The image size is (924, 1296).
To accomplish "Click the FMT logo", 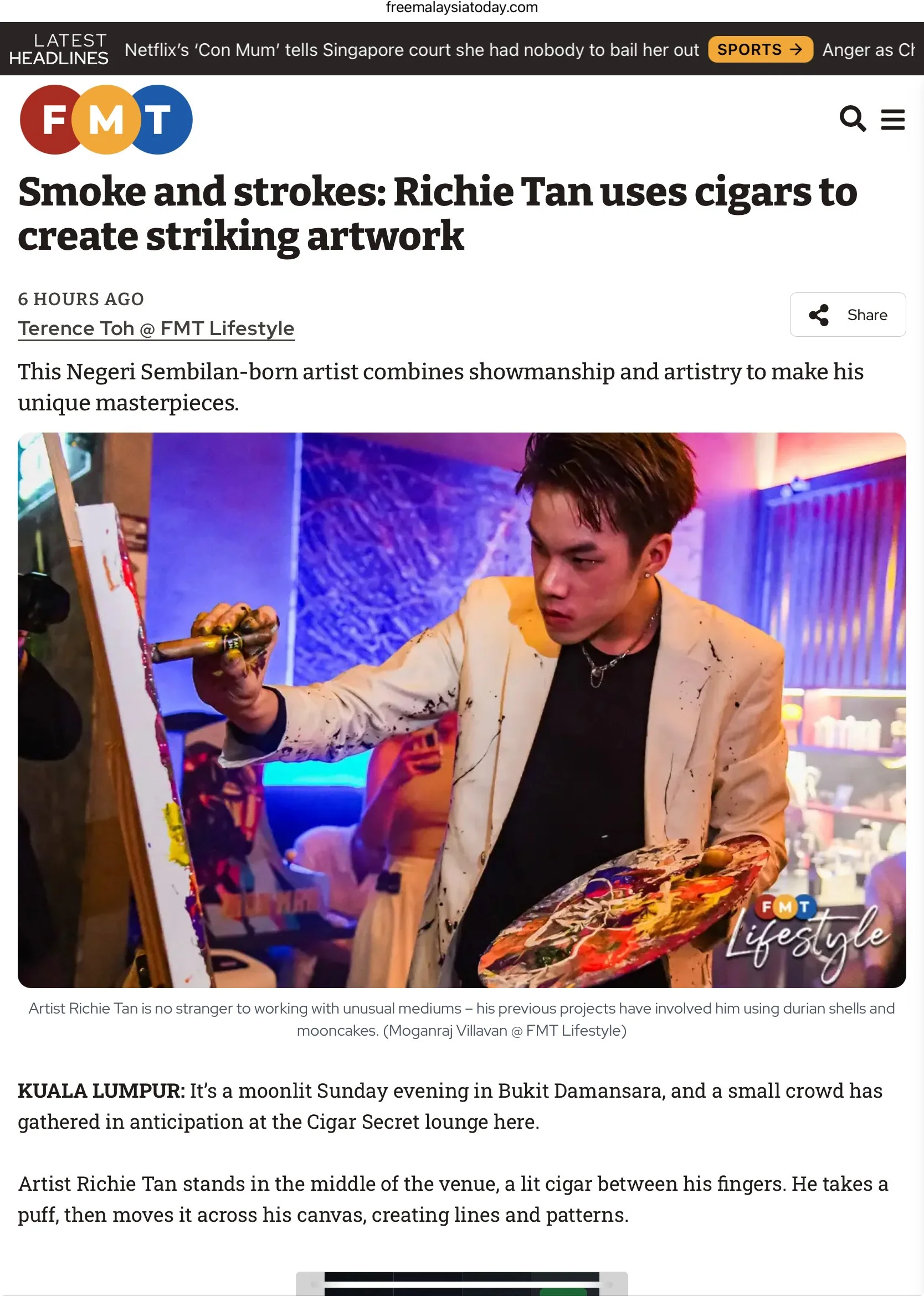I will coord(106,120).
